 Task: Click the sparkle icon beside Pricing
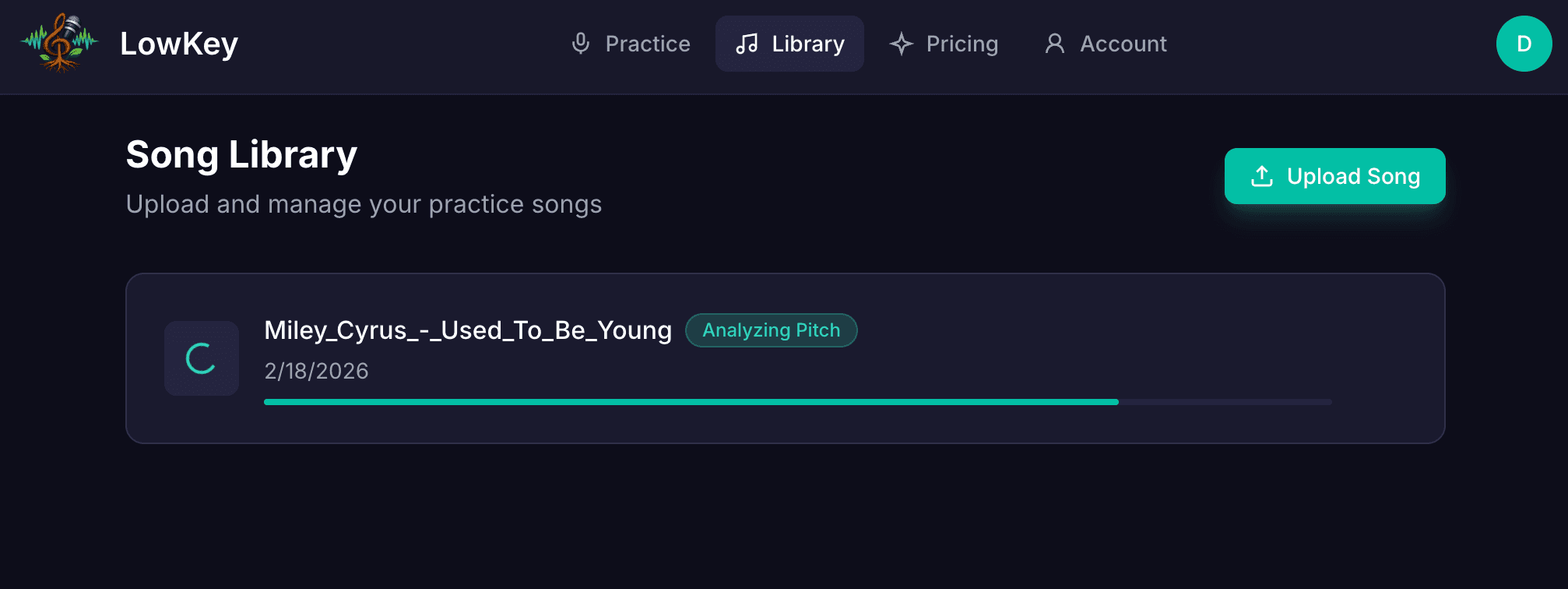click(902, 44)
